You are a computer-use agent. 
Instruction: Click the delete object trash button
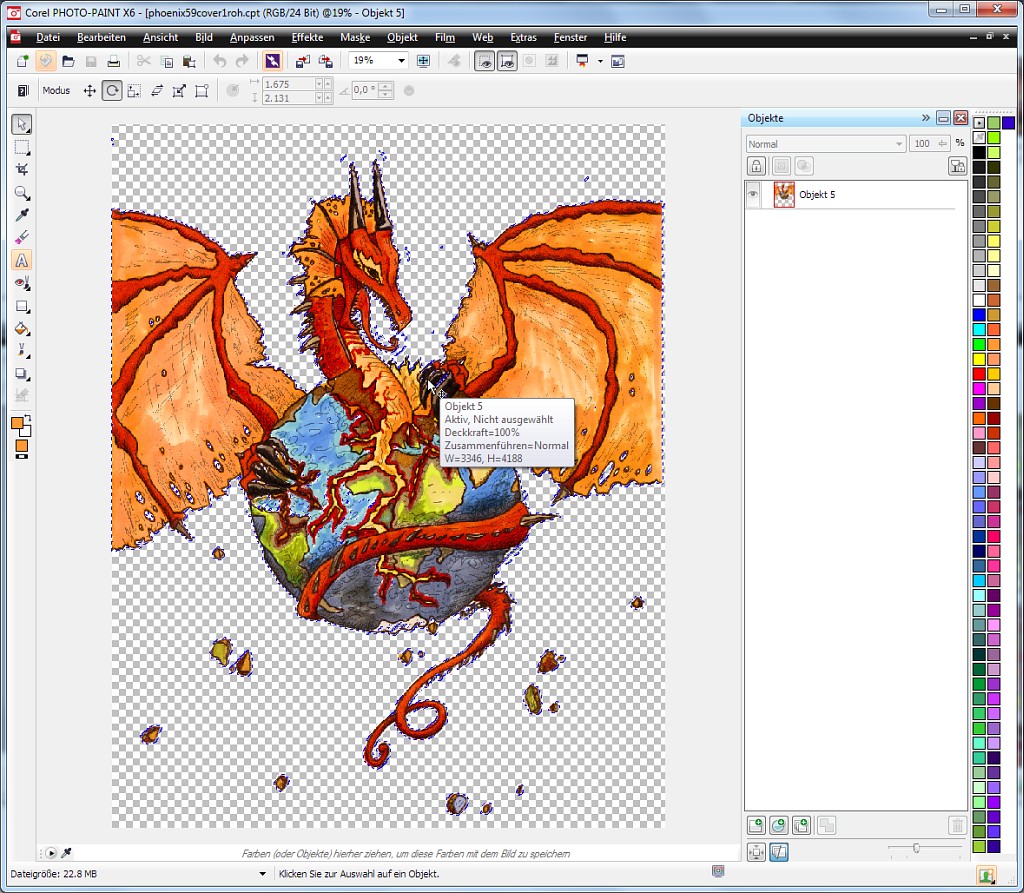[x=957, y=825]
